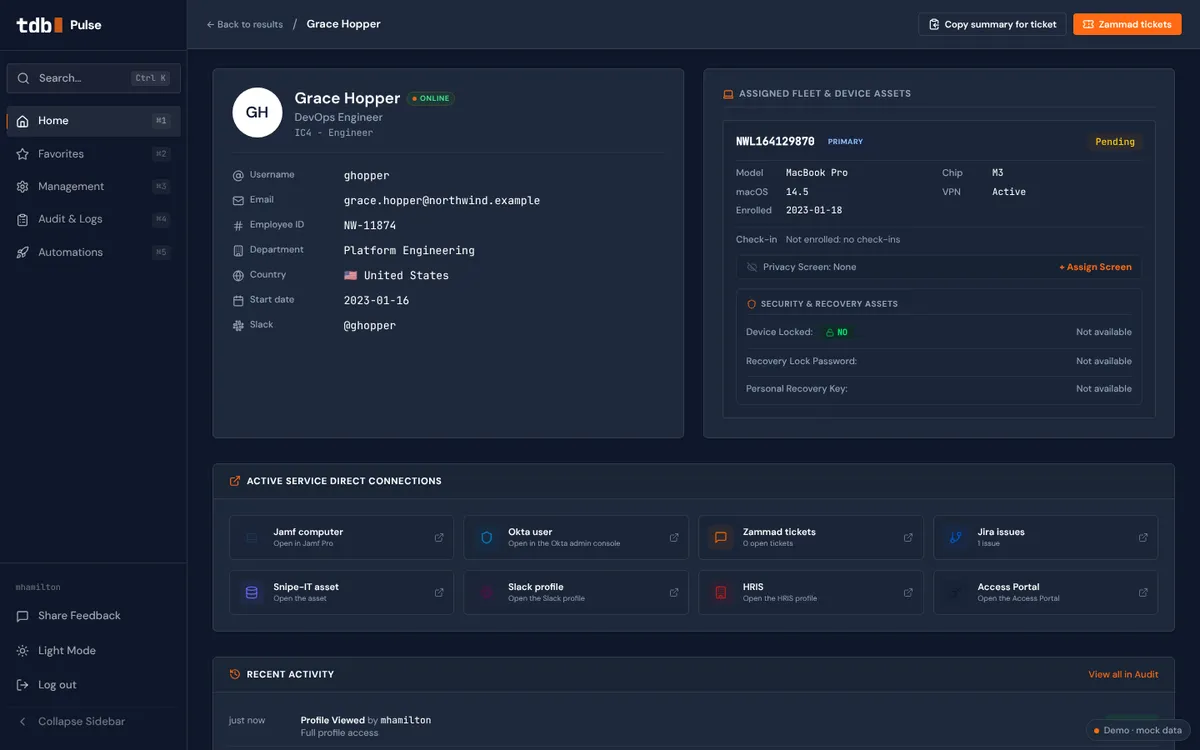Click the Okta shield icon
The width and height of the screenshot is (1200, 750).
(487, 537)
